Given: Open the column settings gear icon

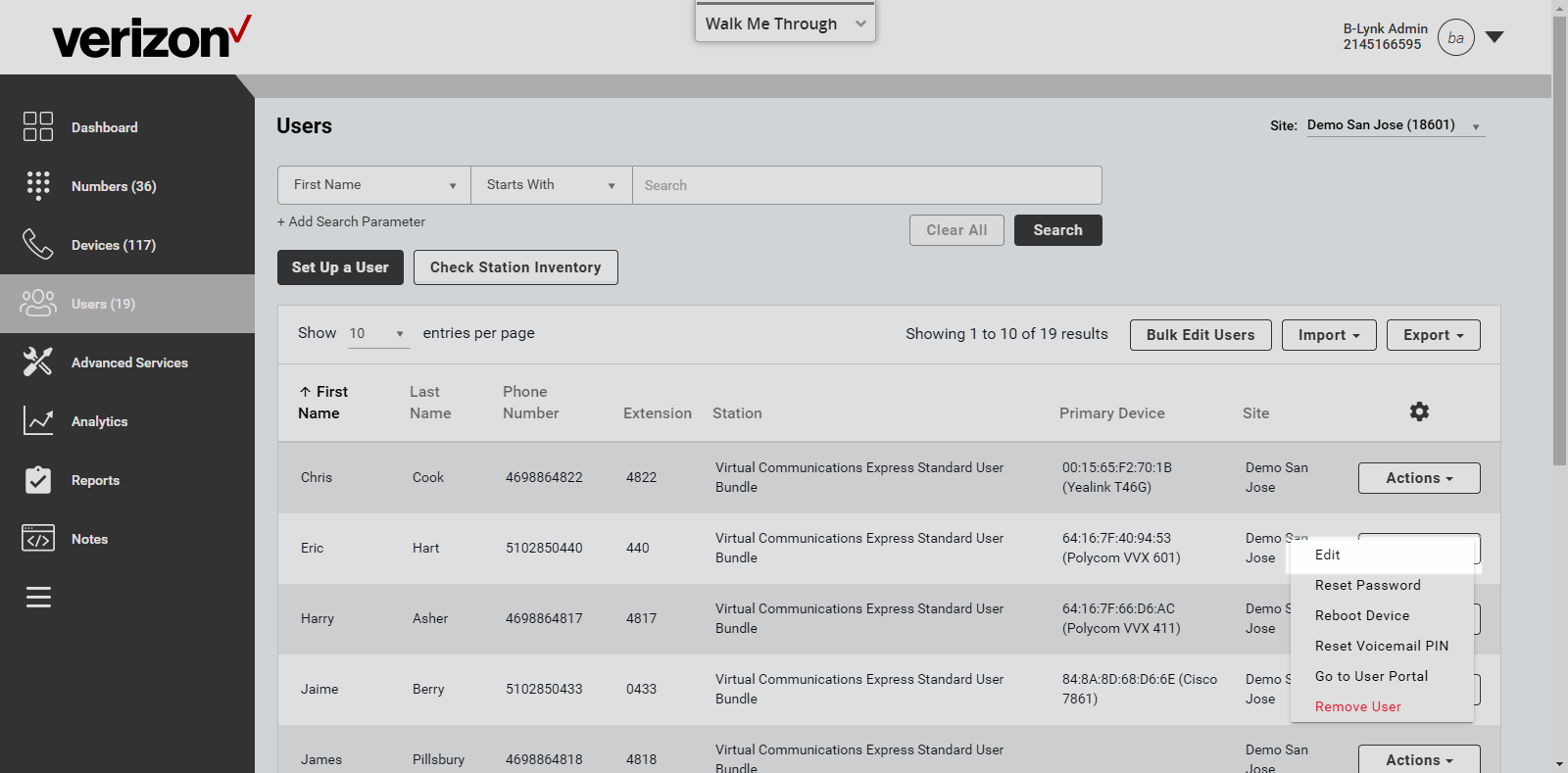Looking at the screenshot, I should pyautogui.click(x=1419, y=411).
